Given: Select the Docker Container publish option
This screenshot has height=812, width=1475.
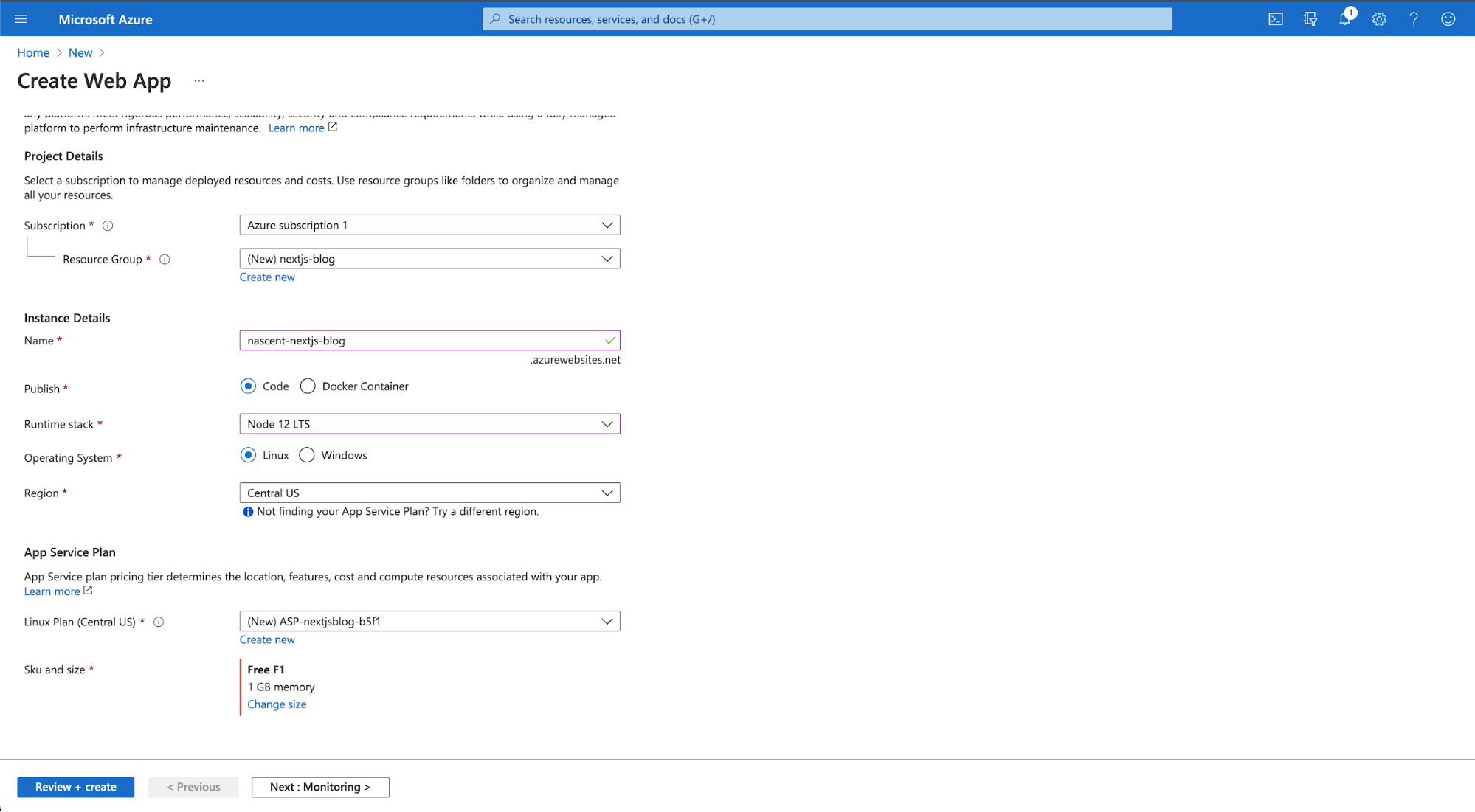Looking at the screenshot, I should pyautogui.click(x=307, y=386).
